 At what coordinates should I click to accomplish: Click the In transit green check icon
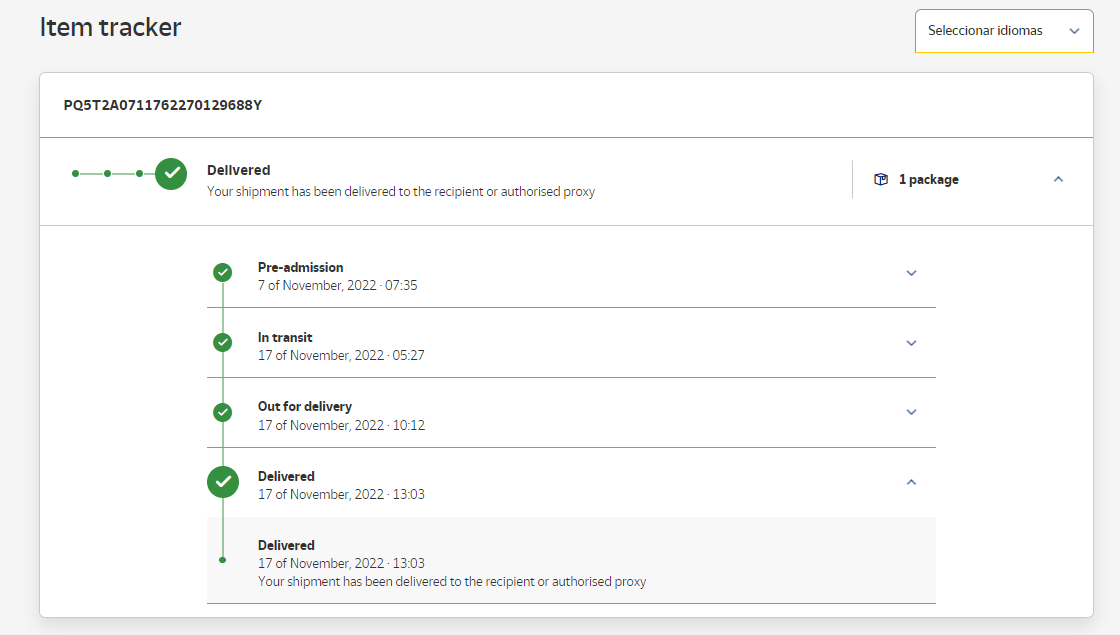(223, 342)
